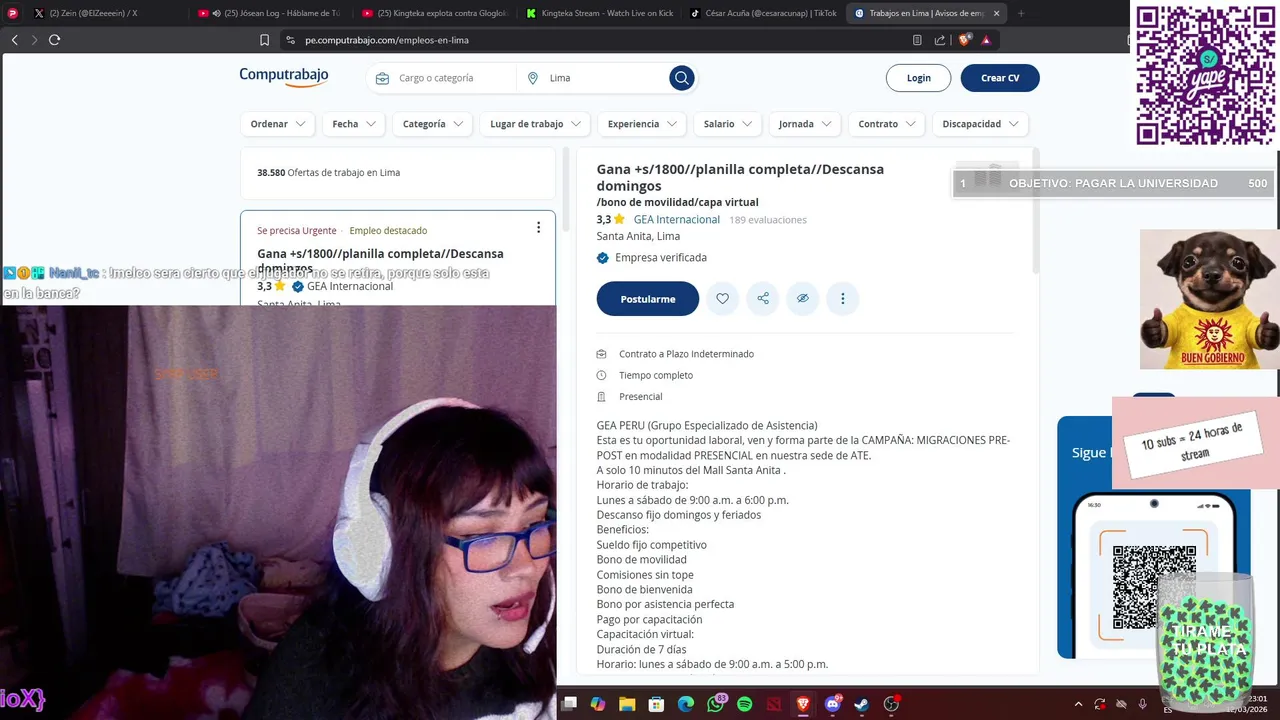The width and height of the screenshot is (1280, 720).
Task: Open the GEA Internacional company link in detail
Action: 676,220
